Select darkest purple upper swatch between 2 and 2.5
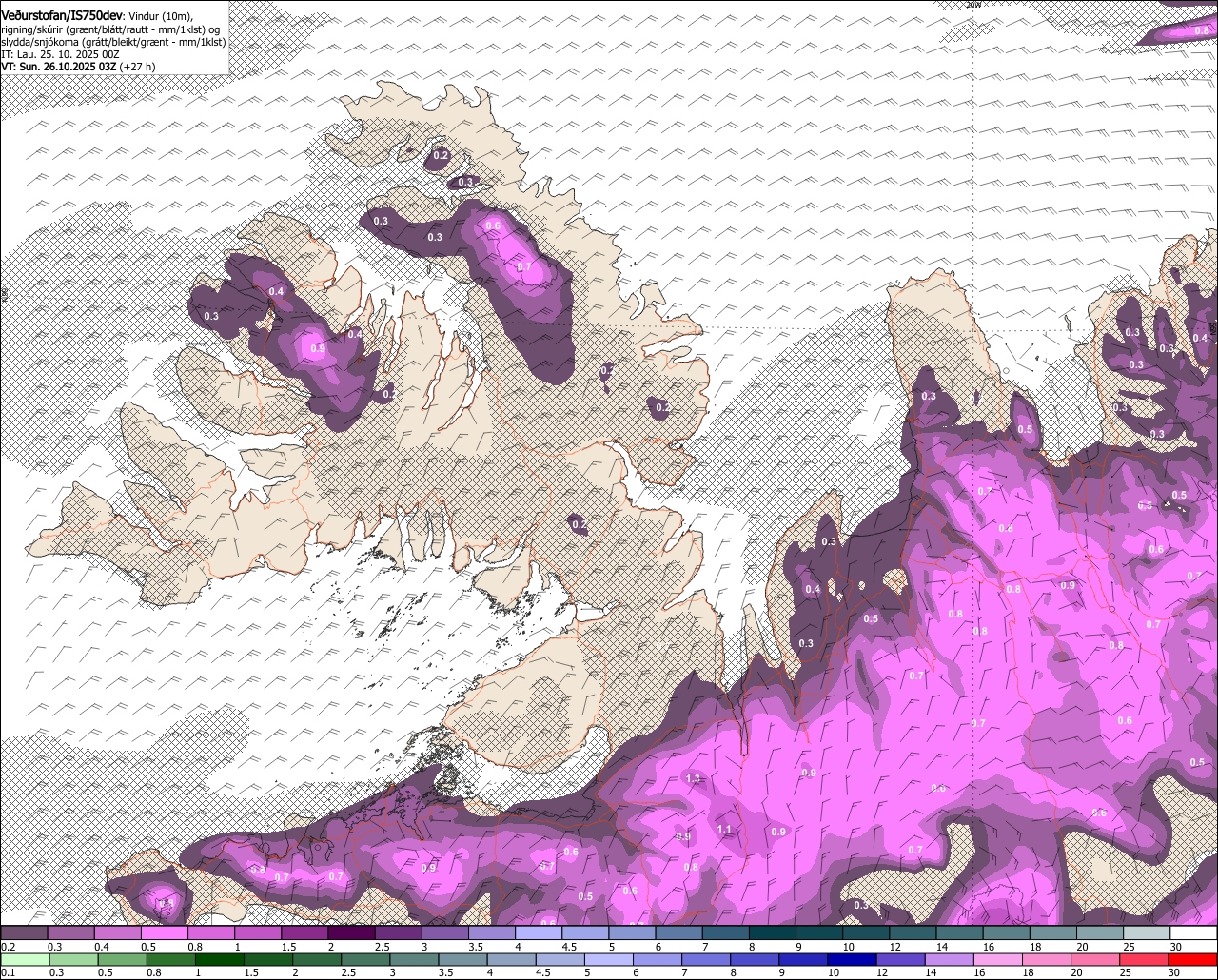This screenshot has height=980, width=1218. point(351,932)
